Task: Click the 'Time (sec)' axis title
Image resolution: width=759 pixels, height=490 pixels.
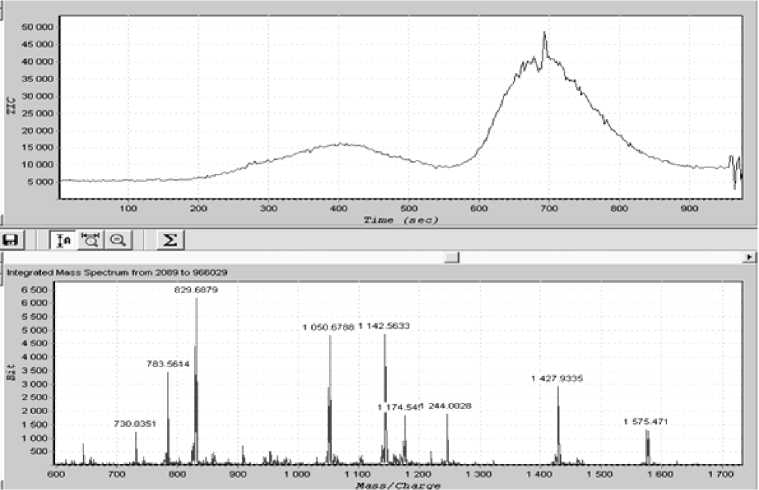Action: (401, 220)
